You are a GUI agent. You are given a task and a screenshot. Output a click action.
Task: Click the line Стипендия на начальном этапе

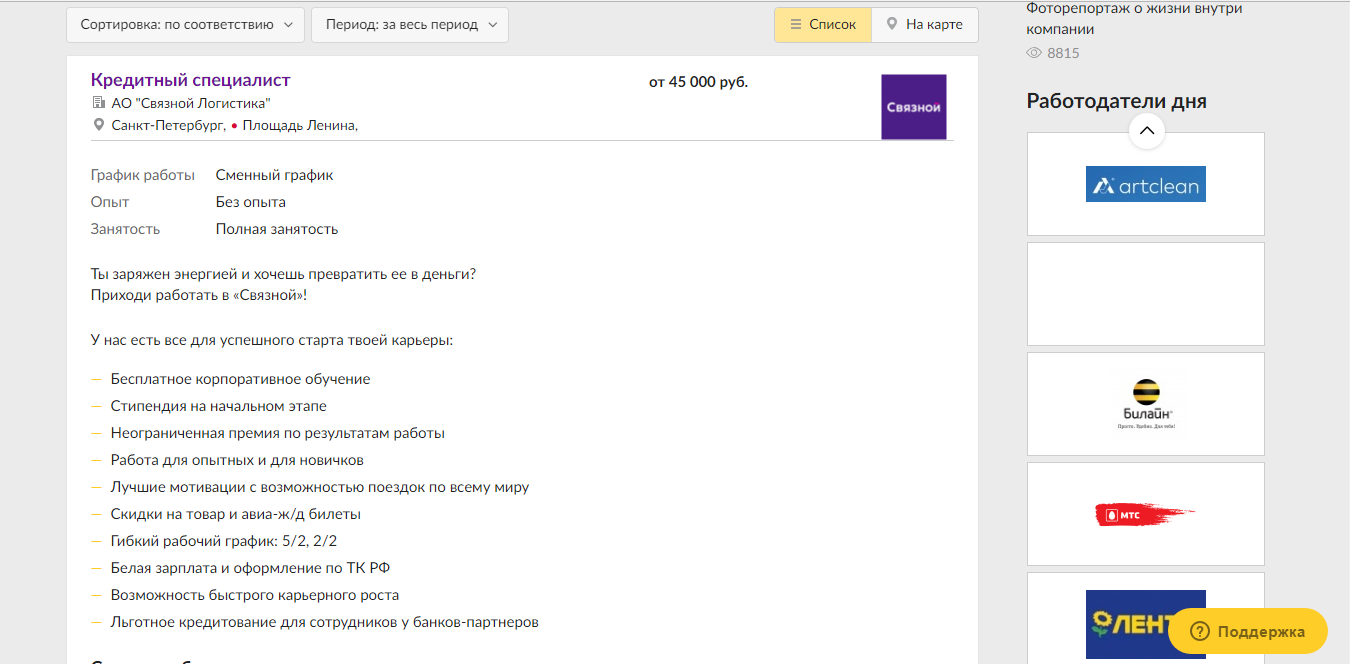tap(219, 406)
